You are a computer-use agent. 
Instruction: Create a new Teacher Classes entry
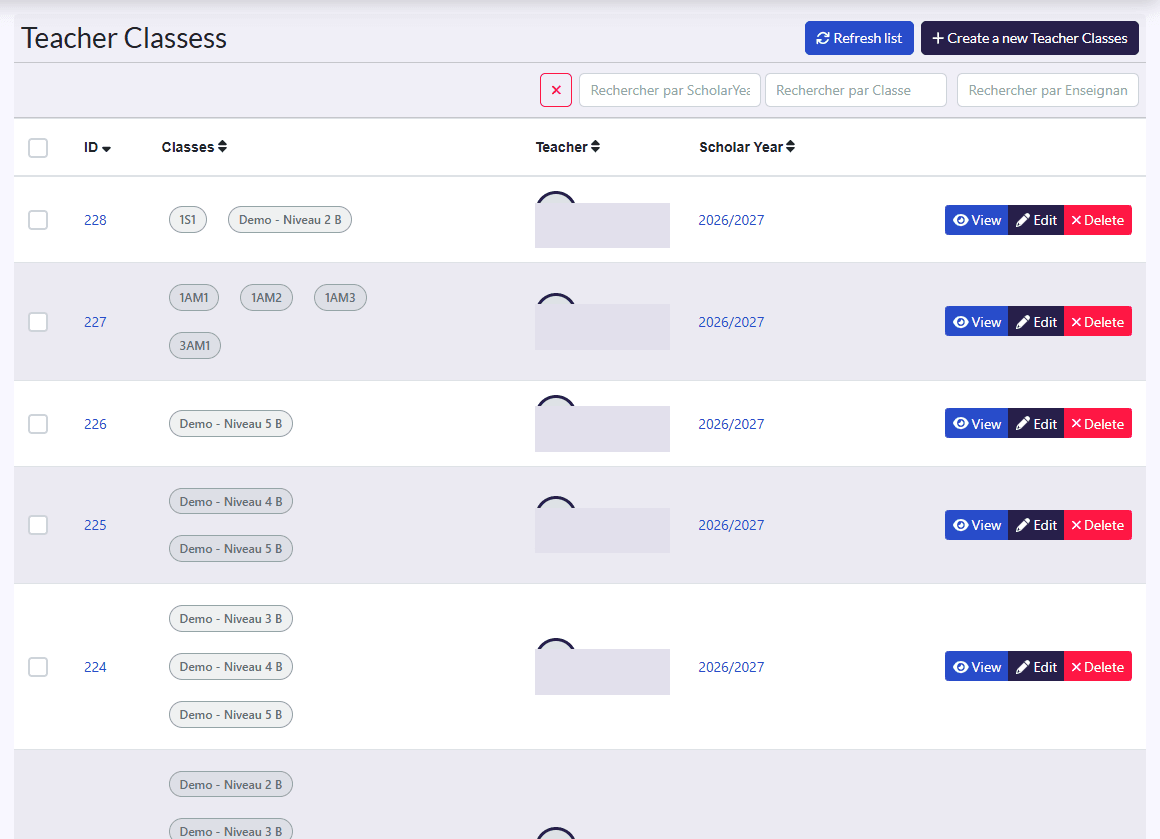[1030, 38]
